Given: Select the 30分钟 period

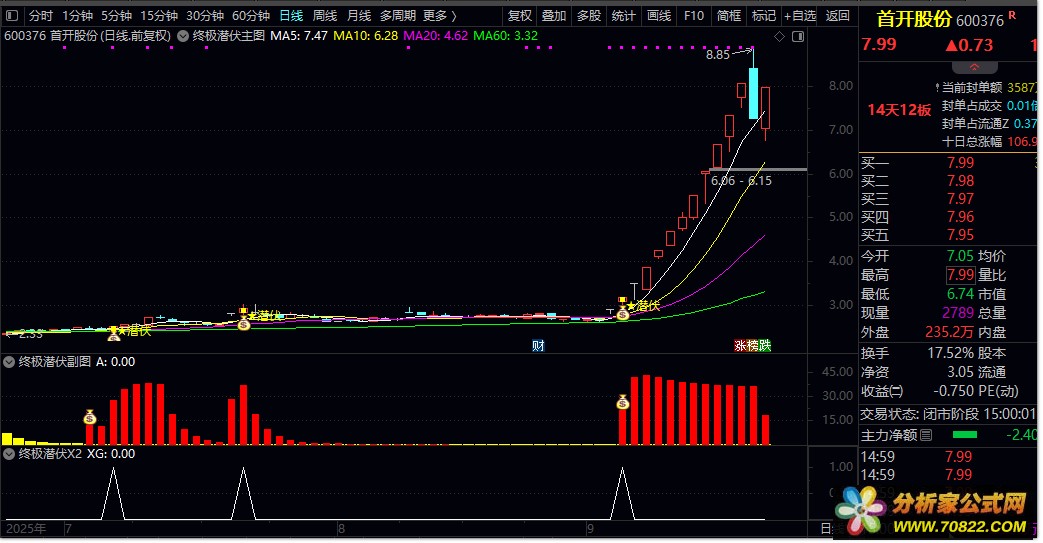Looking at the screenshot, I should coord(205,15).
